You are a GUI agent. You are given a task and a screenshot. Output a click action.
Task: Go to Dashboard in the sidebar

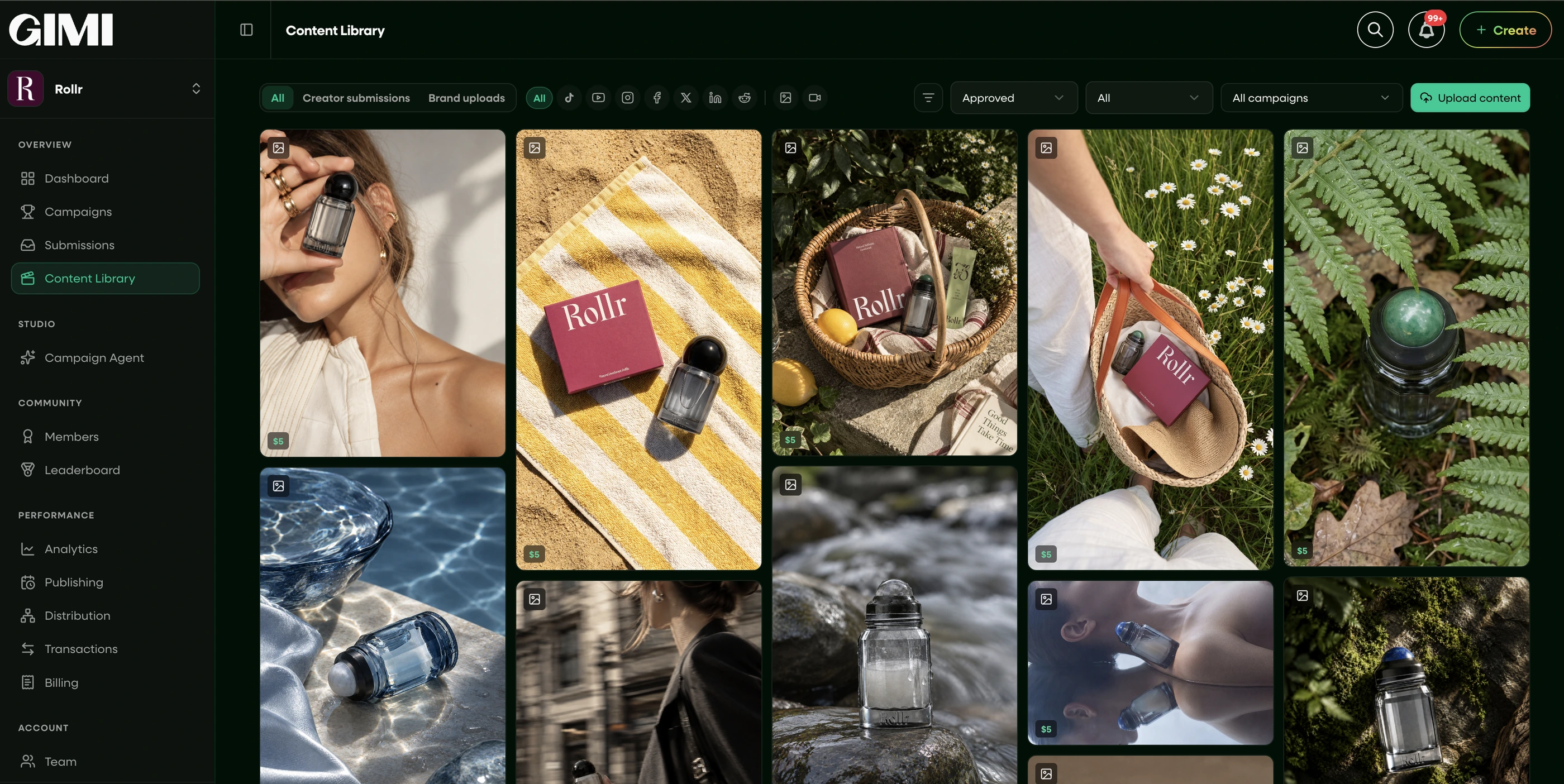[x=105, y=178]
